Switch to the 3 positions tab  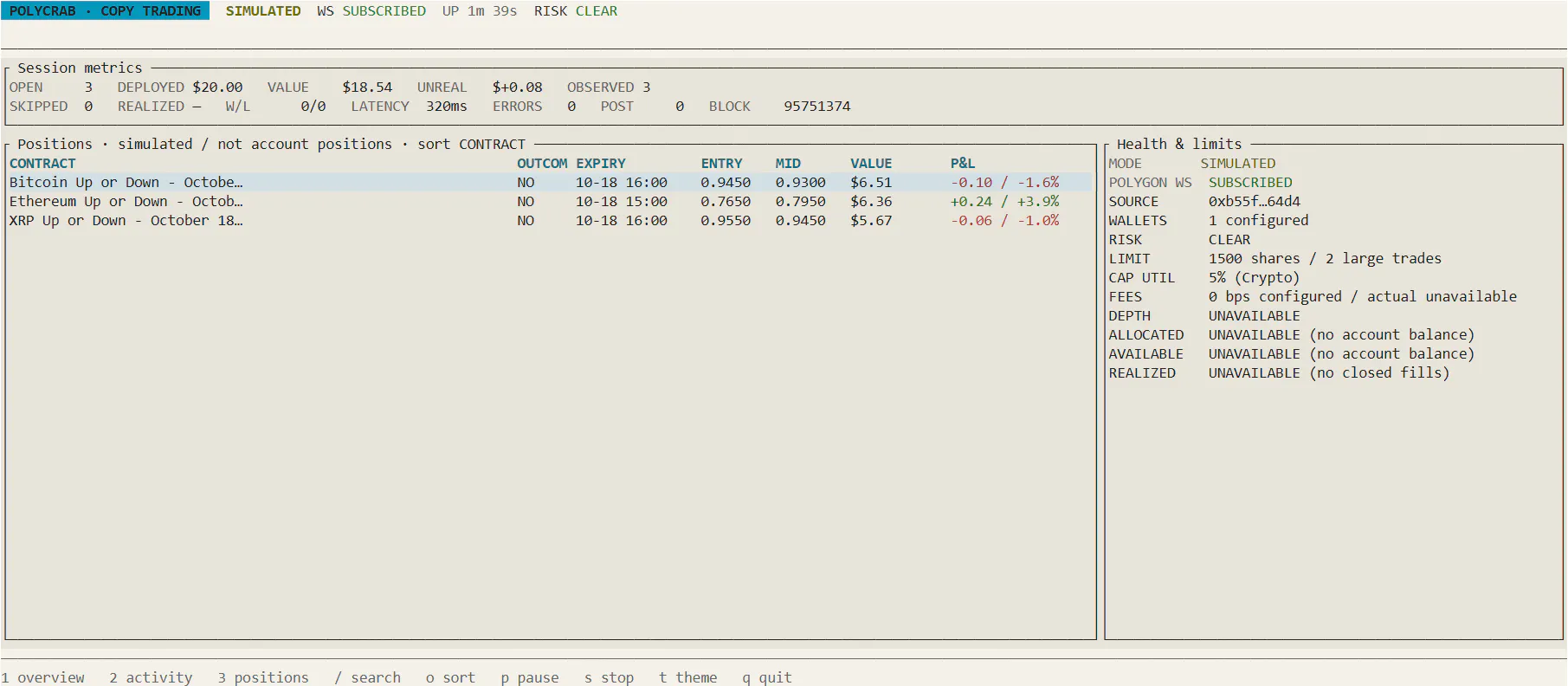263,677
